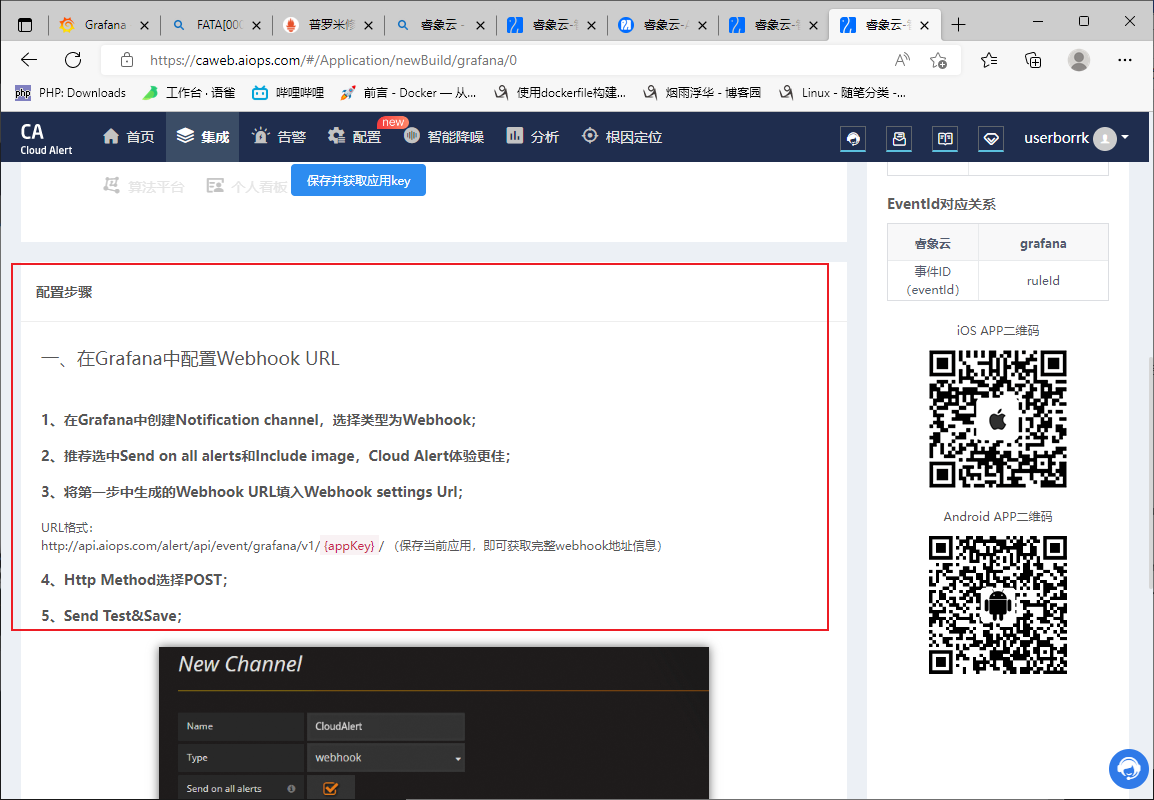Click the diamond membership icon

coord(991,138)
